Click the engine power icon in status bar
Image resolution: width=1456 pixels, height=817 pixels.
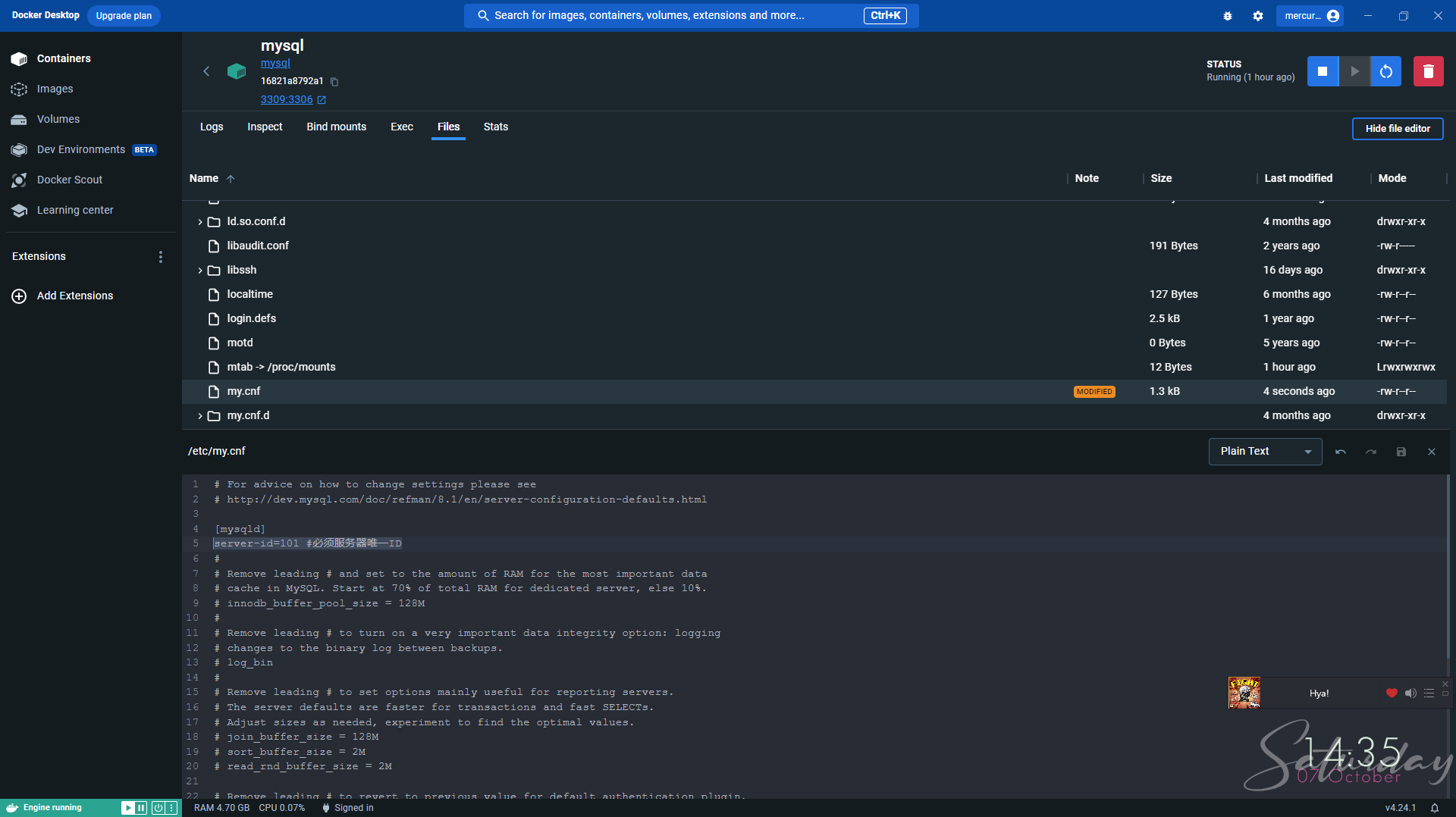[158, 808]
